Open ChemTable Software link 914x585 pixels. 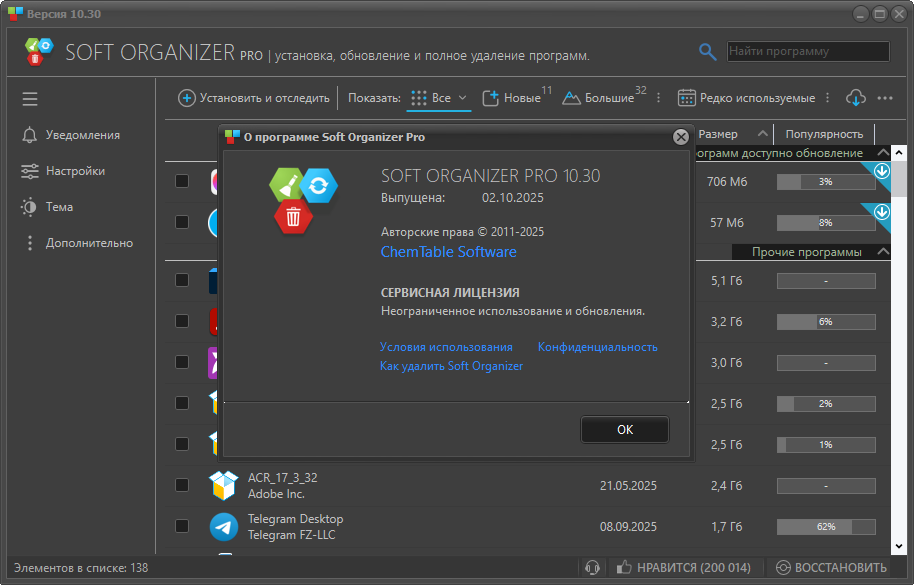click(x=448, y=252)
